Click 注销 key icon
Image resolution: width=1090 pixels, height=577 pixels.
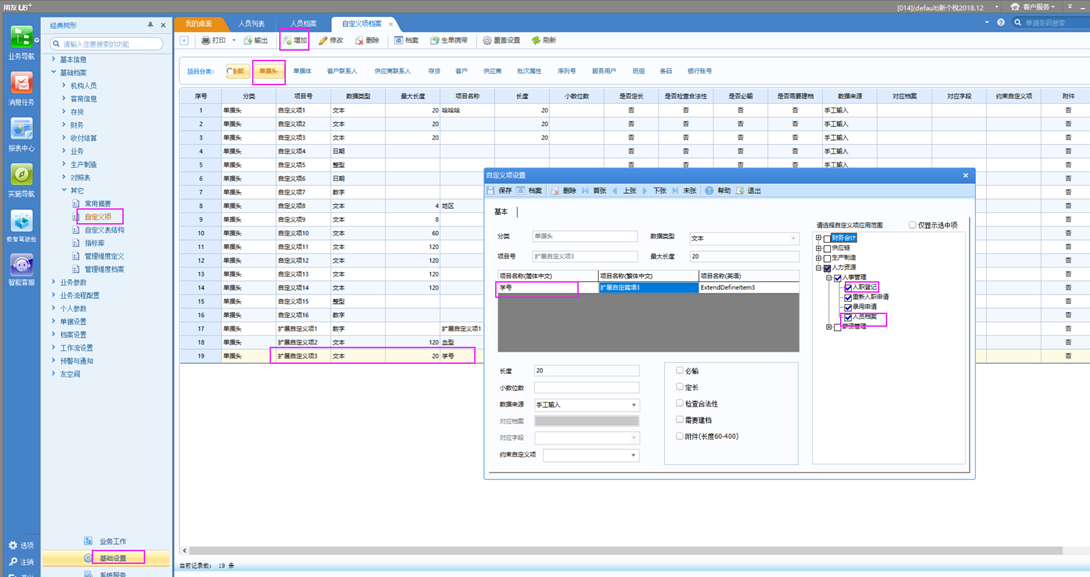(21, 562)
